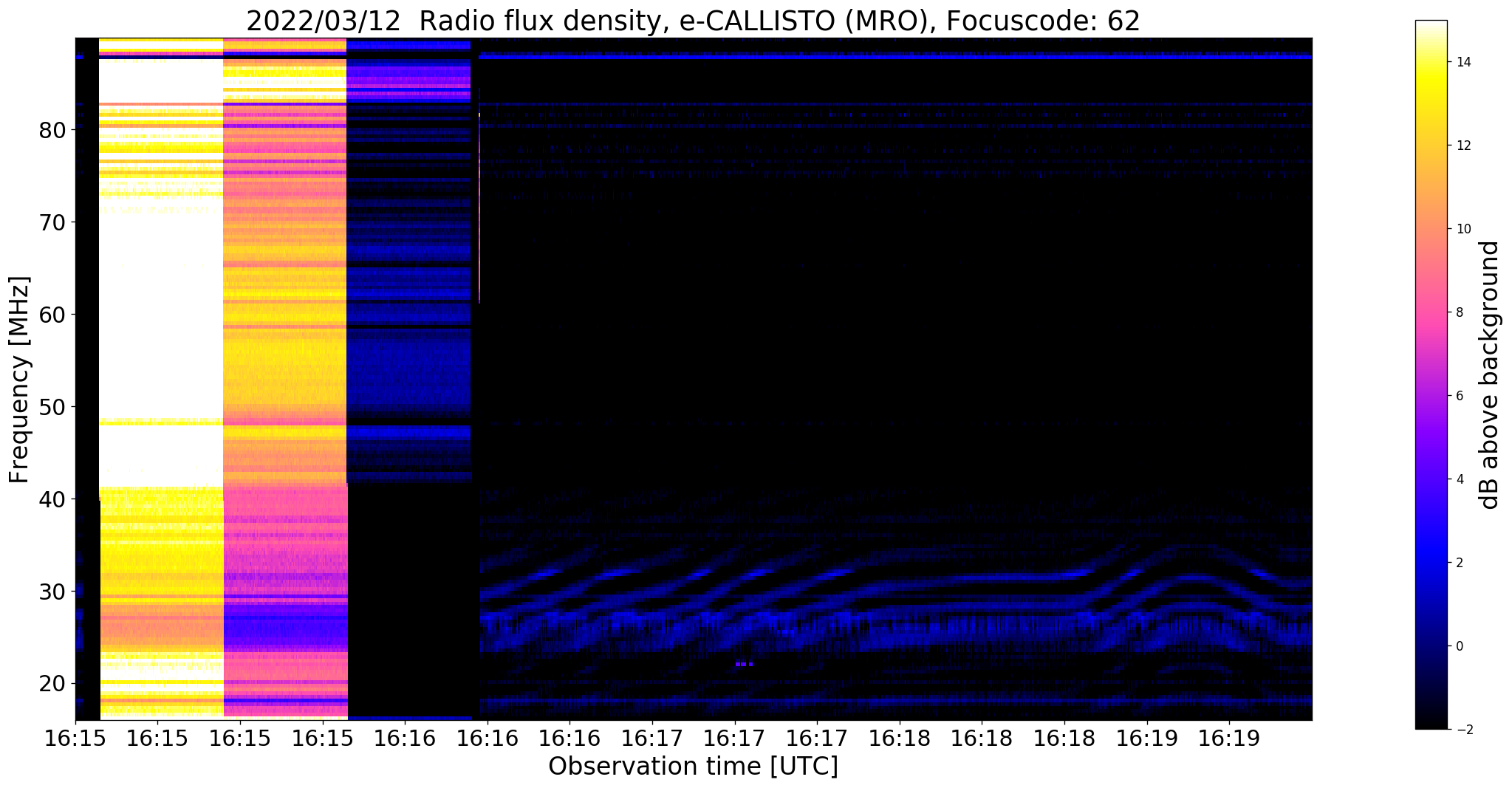The width and height of the screenshot is (1512, 788).
Task: Select the 80 MHz frequency tick label
Action: point(53,131)
